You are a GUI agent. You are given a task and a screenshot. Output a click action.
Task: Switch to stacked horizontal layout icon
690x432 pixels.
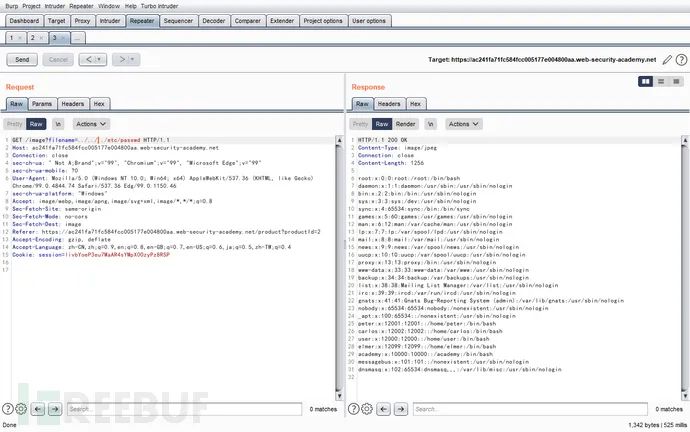[x=661, y=81]
